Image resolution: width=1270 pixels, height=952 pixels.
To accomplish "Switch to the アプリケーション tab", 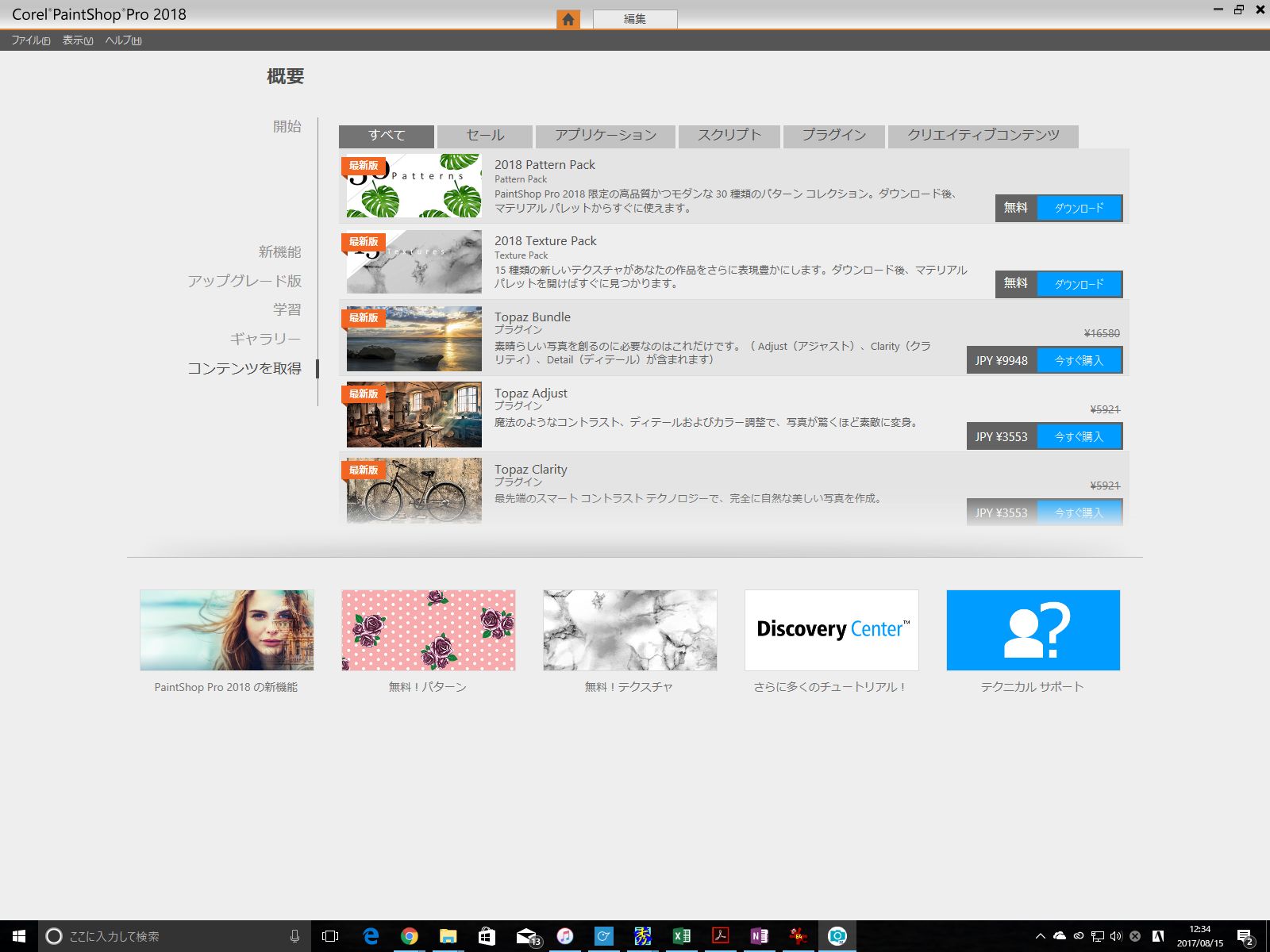I will coord(606,136).
